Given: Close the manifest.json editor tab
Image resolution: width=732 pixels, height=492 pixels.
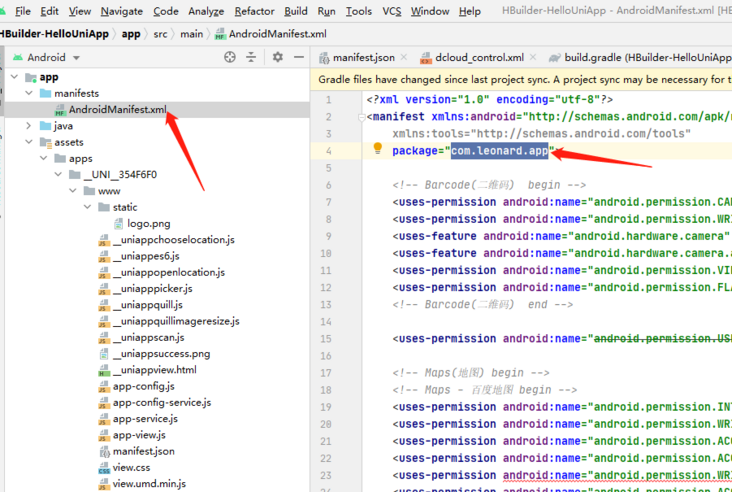Looking at the screenshot, I should 404,57.
